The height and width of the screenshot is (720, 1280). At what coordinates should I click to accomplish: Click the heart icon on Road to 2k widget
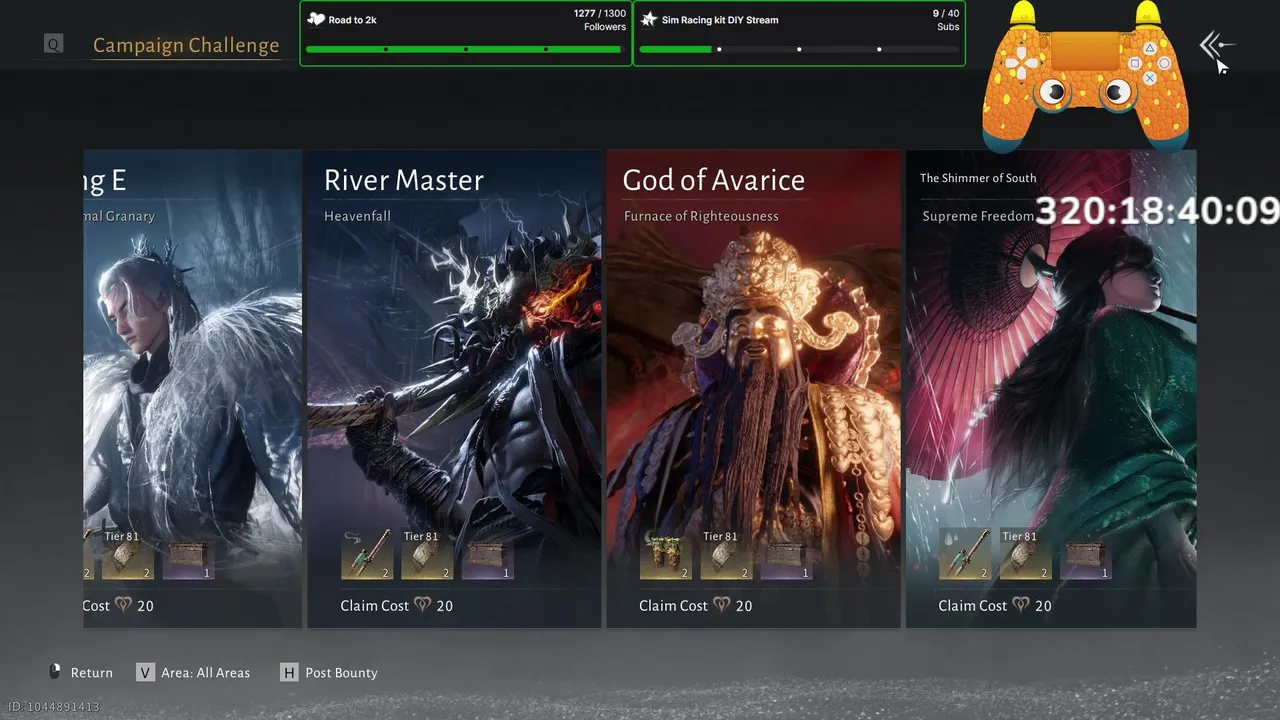pos(316,19)
